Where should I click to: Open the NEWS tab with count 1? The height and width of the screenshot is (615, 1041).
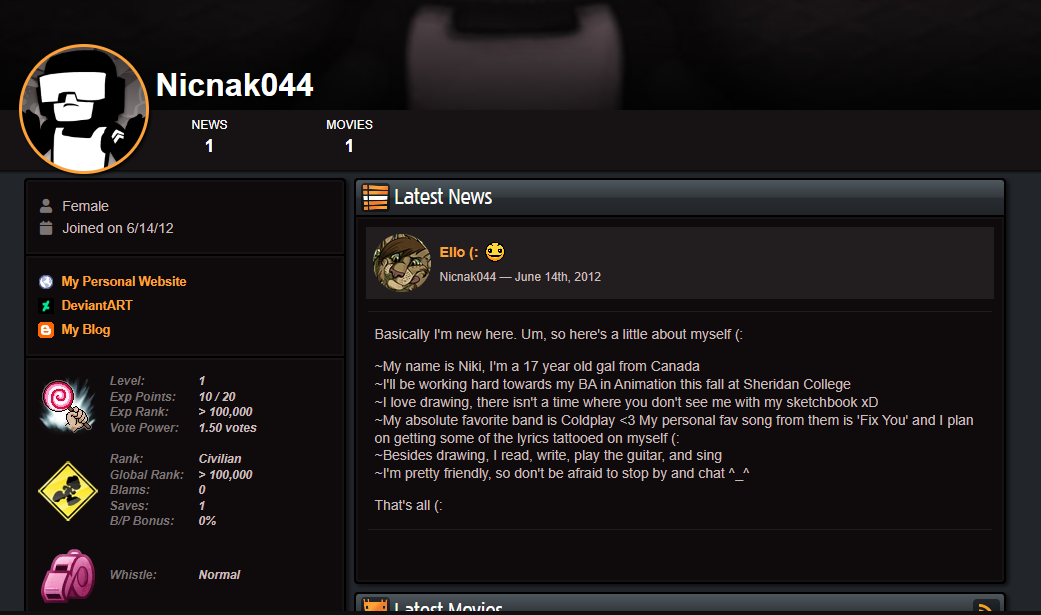[209, 135]
